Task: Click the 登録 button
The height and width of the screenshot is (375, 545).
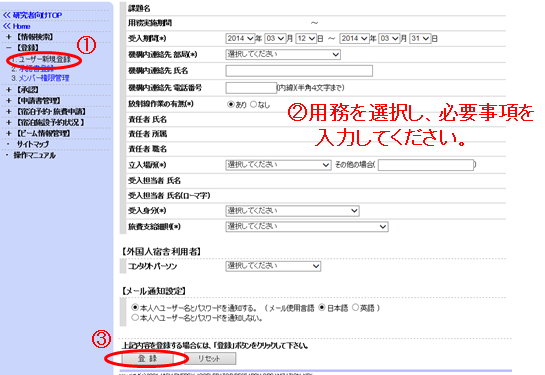Action: pyautogui.click(x=147, y=358)
